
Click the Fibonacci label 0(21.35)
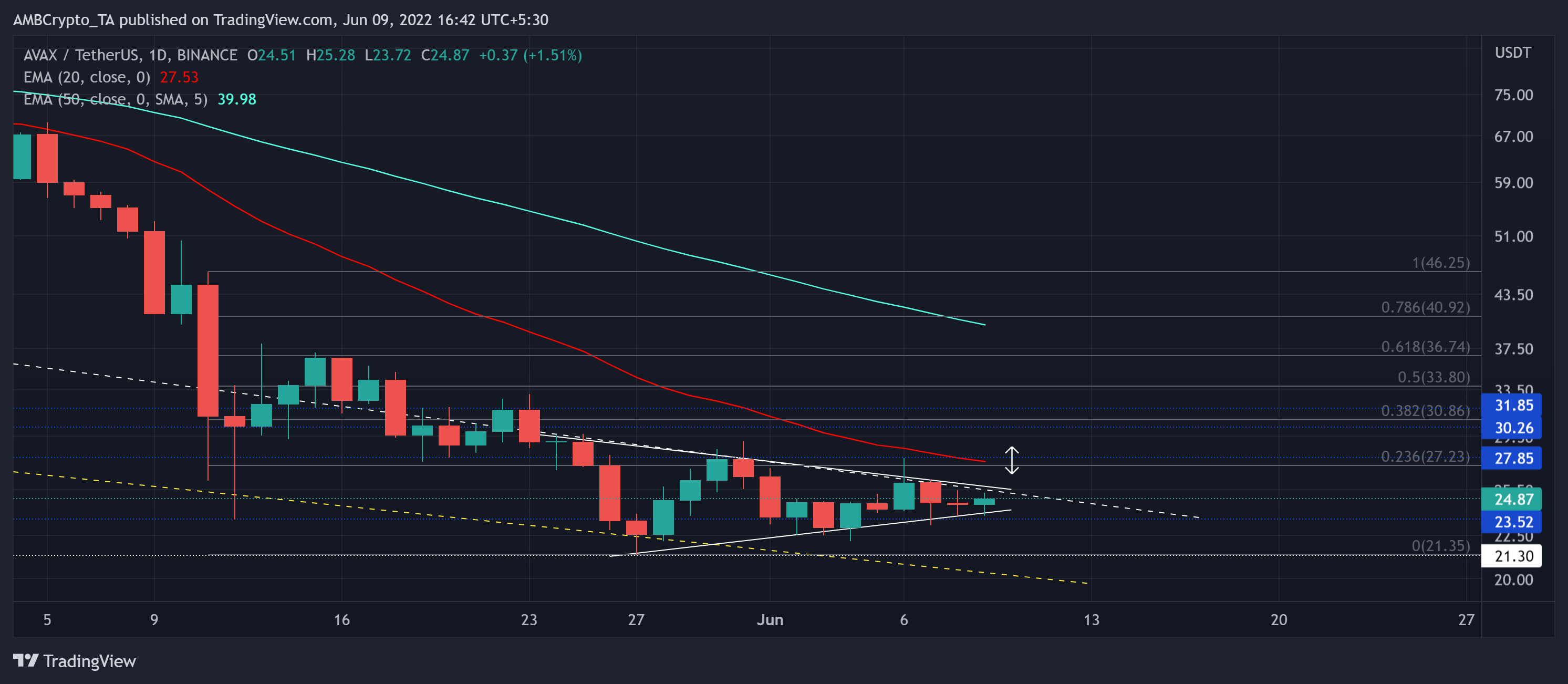(1441, 546)
